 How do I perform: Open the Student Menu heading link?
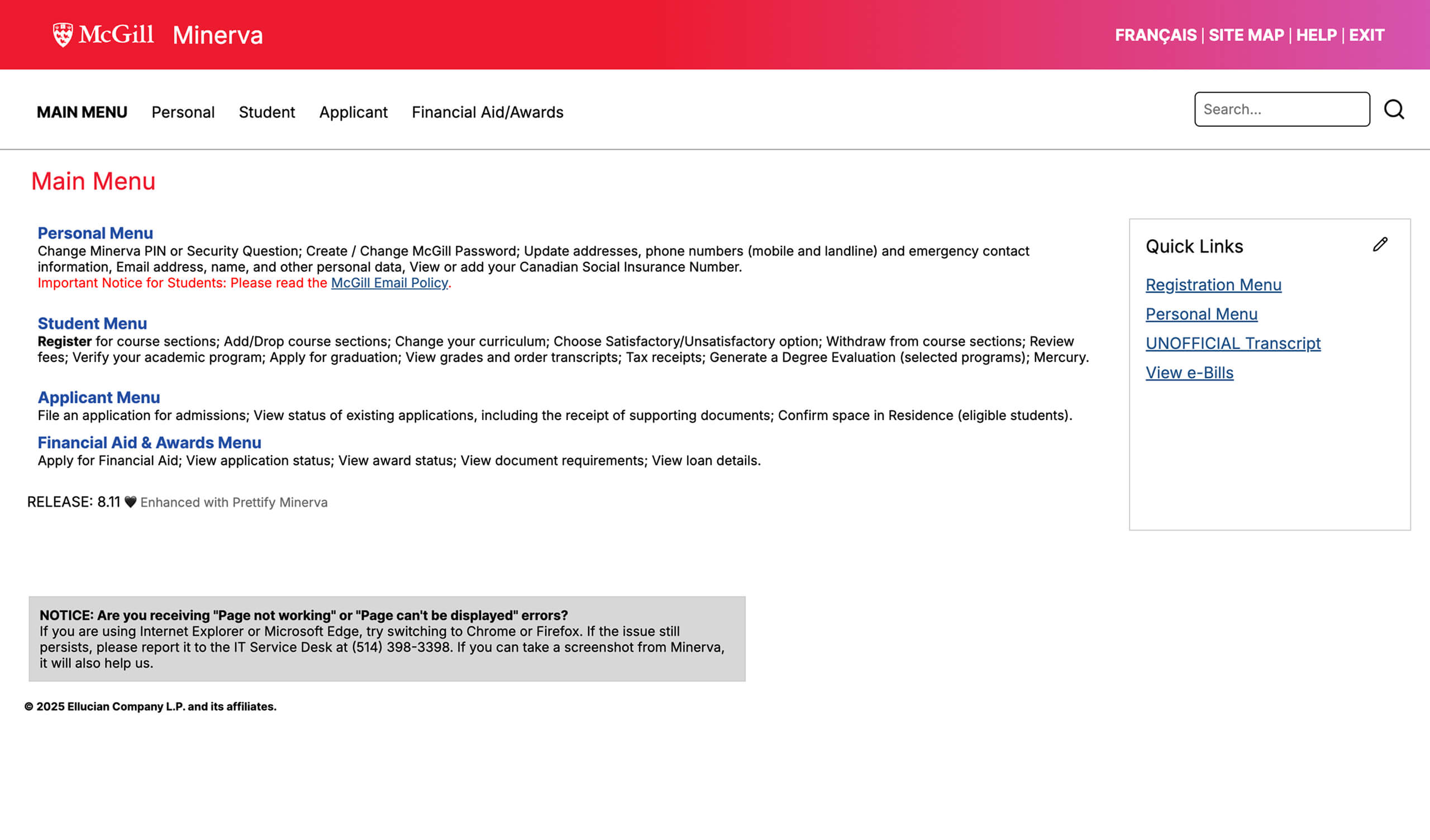92,323
